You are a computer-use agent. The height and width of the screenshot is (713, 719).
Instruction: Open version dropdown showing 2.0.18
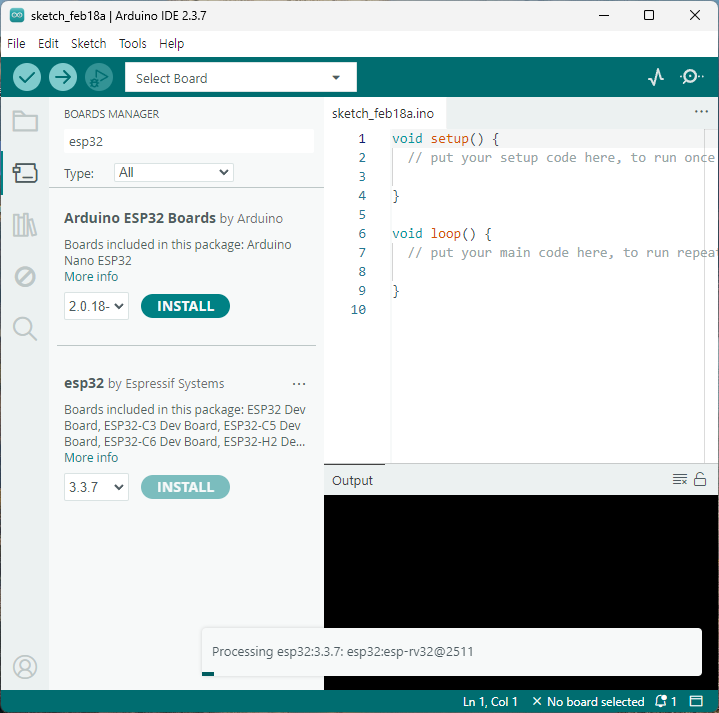pyautogui.click(x=96, y=306)
